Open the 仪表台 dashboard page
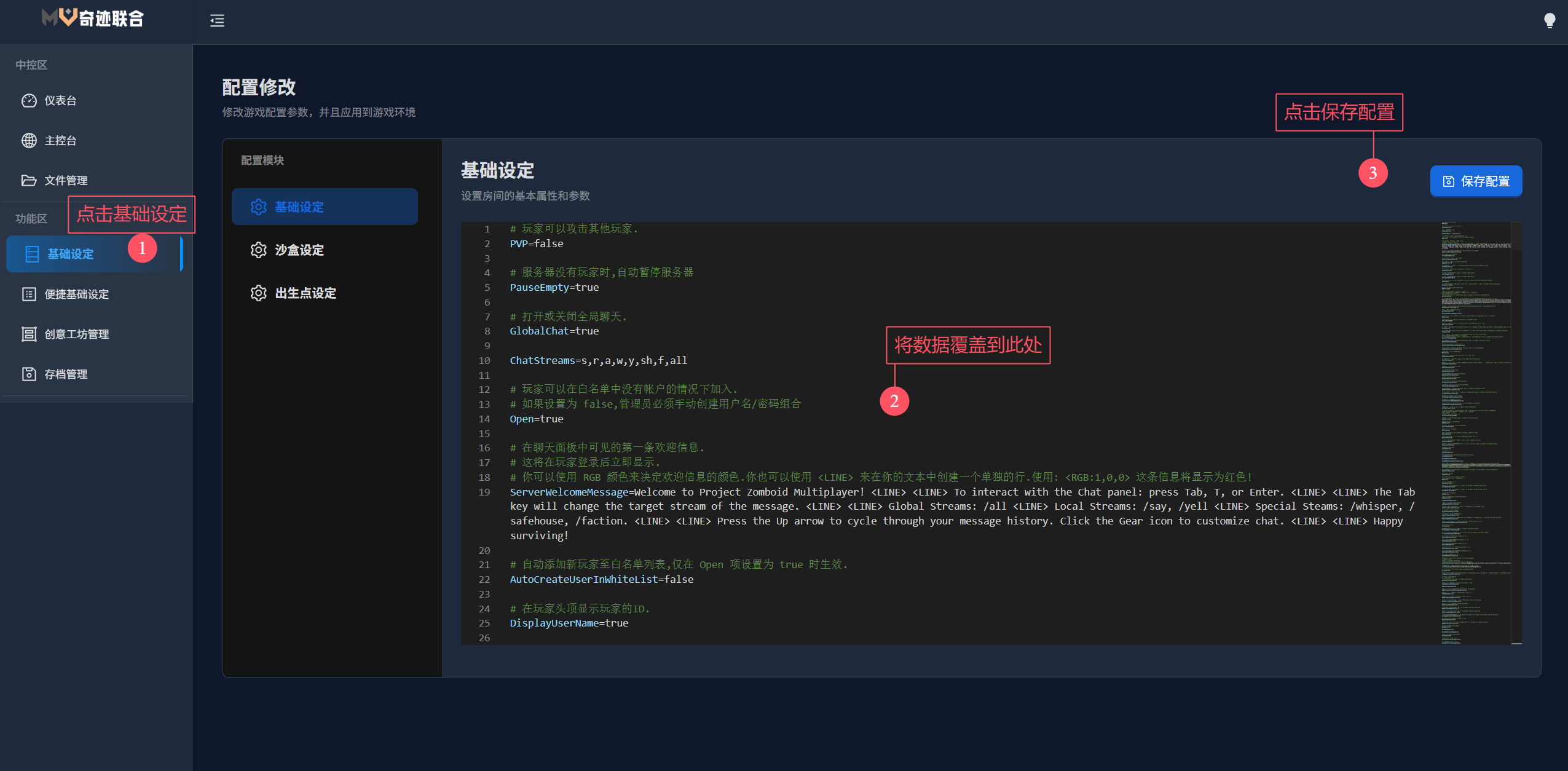The width and height of the screenshot is (1568, 771). (60, 101)
